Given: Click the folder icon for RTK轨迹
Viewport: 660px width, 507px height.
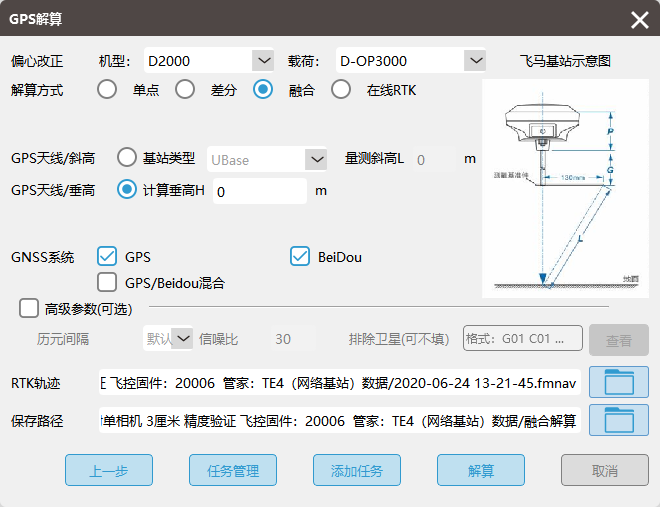Looking at the screenshot, I should pyautogui.click(x=619, y=381).
